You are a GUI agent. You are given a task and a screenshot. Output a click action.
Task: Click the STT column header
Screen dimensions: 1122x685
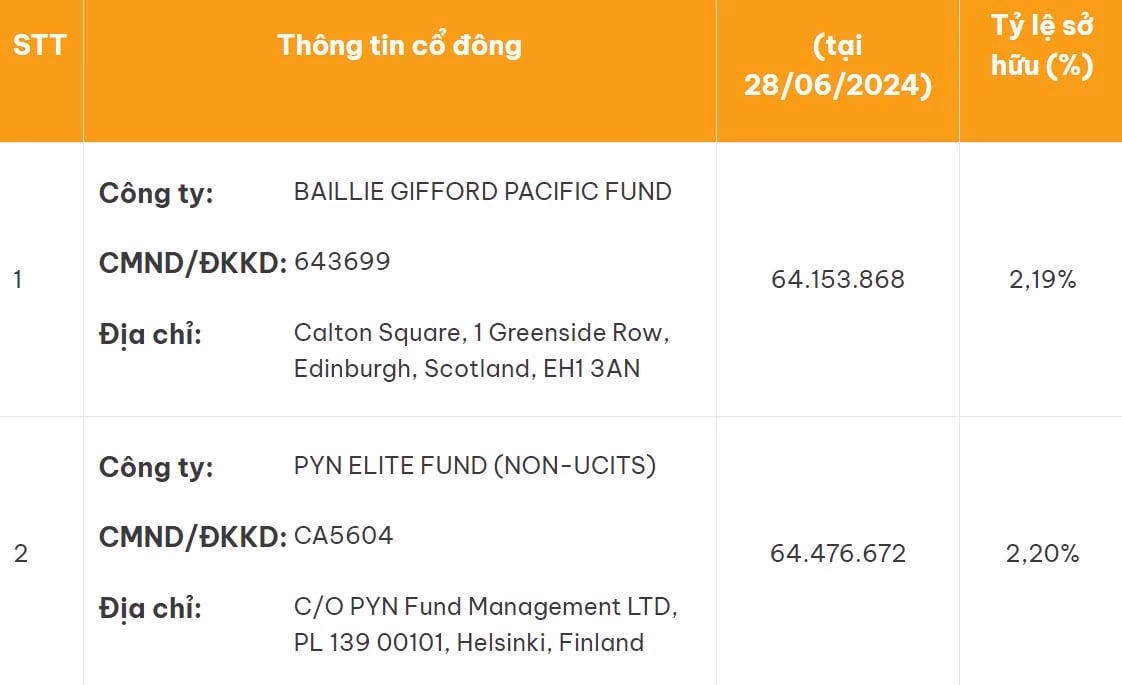click(39, 46)
